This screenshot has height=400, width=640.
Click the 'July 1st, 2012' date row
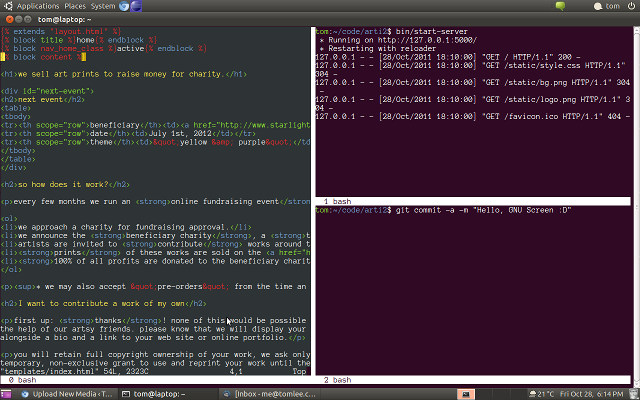coord(128,133)
